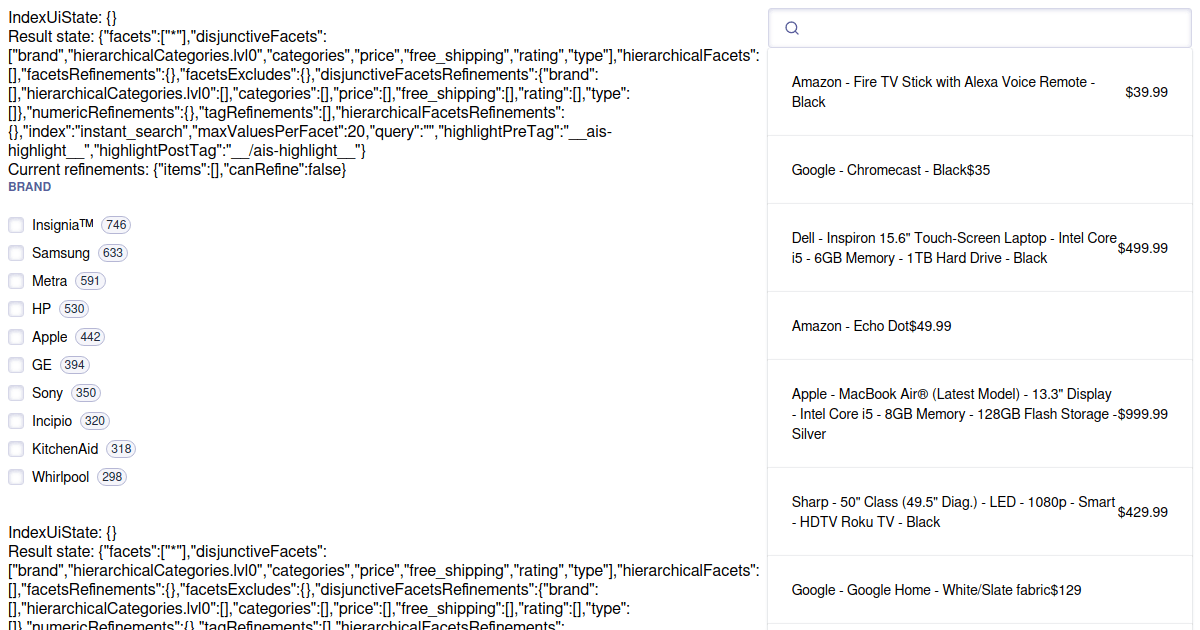Select the Sharp 50" Roku TV result
This screenshot has width=1200, height=630.
953,512
